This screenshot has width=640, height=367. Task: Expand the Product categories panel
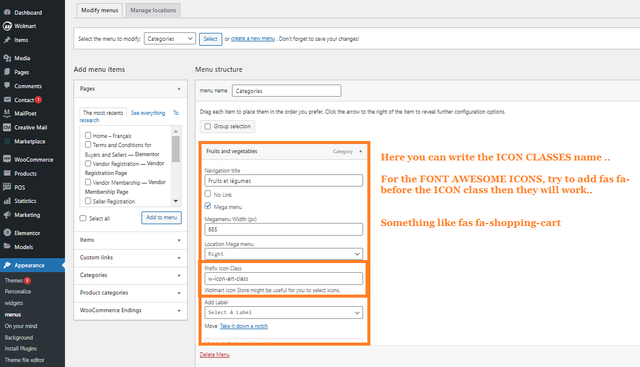(x=179, y=293)
